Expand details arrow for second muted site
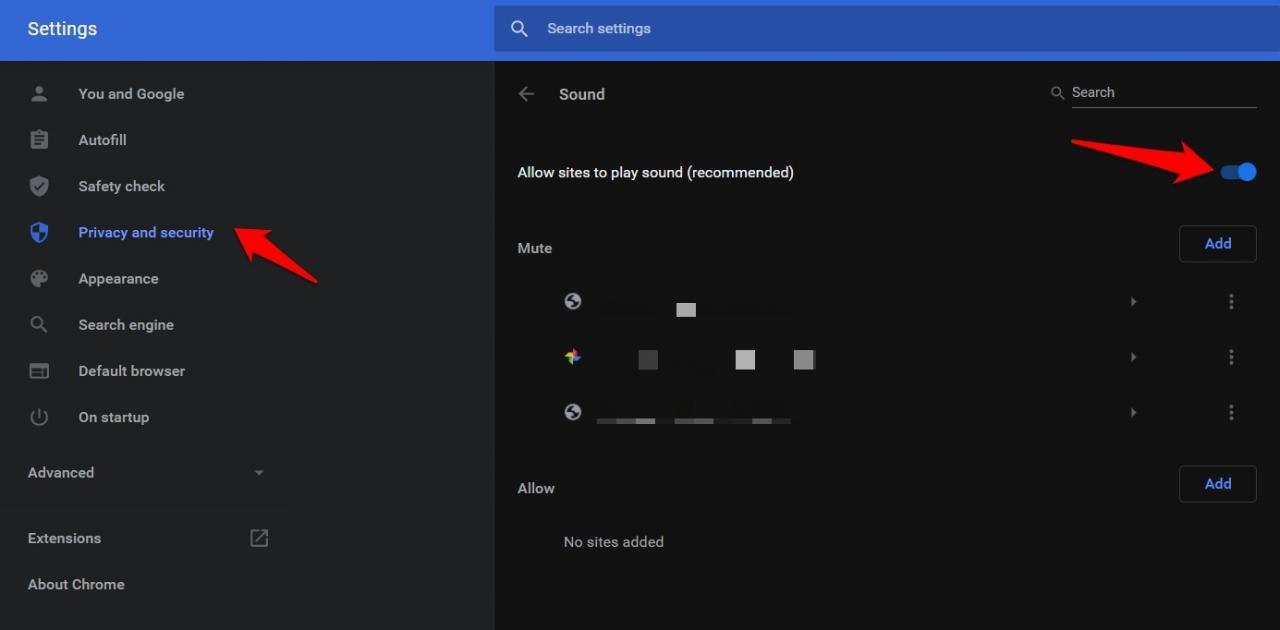The height and width of the screenshot is (630, 1280). tap(1133, 357)
